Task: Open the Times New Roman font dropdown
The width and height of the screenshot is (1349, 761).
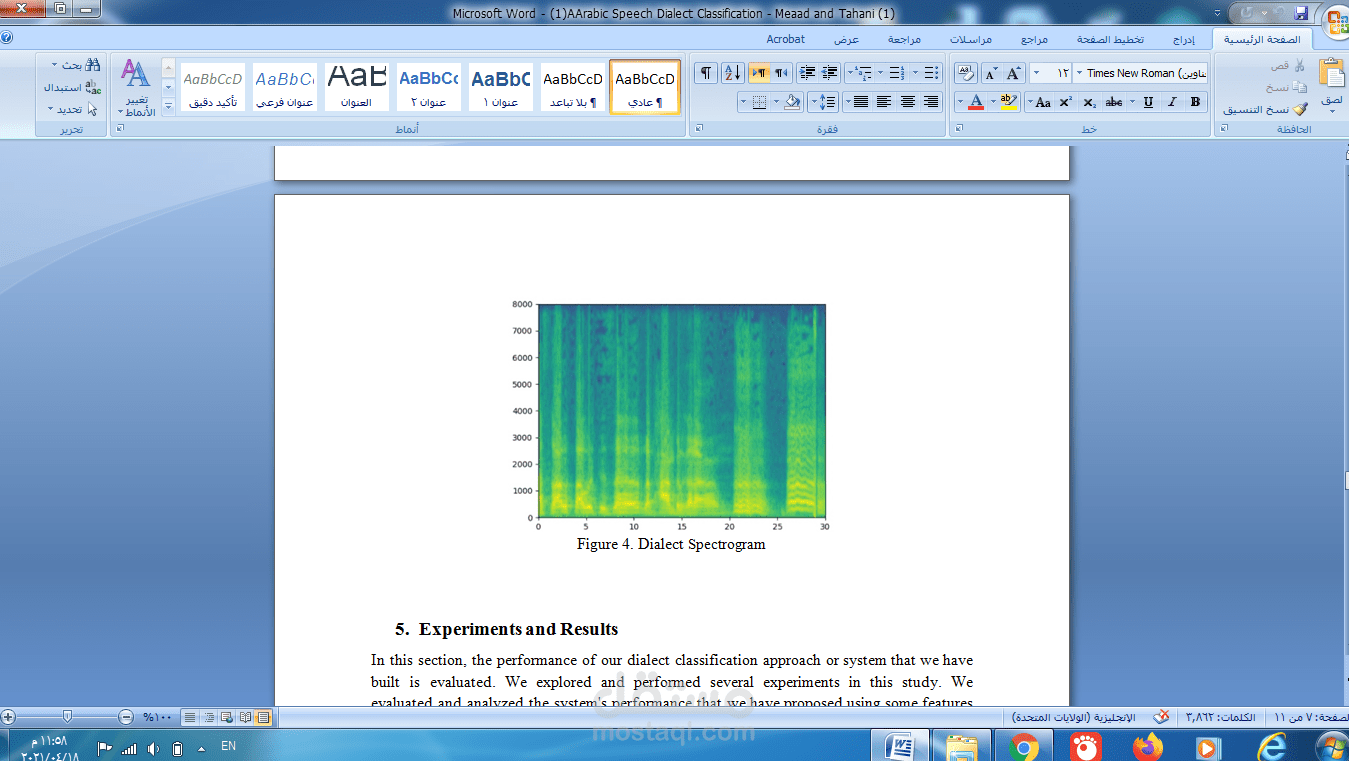Action: (x=1080, y=73)
